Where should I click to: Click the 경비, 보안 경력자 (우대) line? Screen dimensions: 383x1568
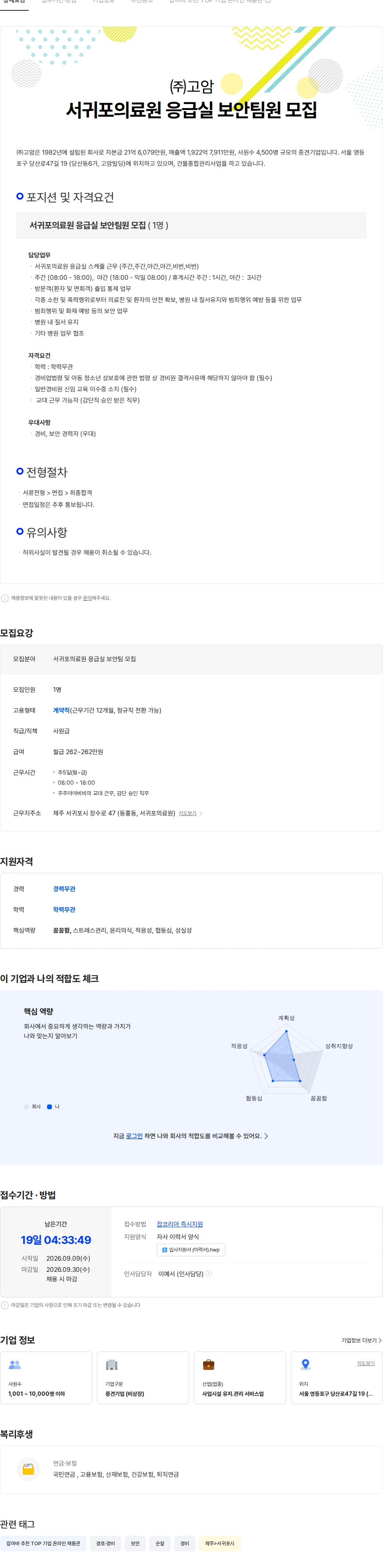coord(65,433)
